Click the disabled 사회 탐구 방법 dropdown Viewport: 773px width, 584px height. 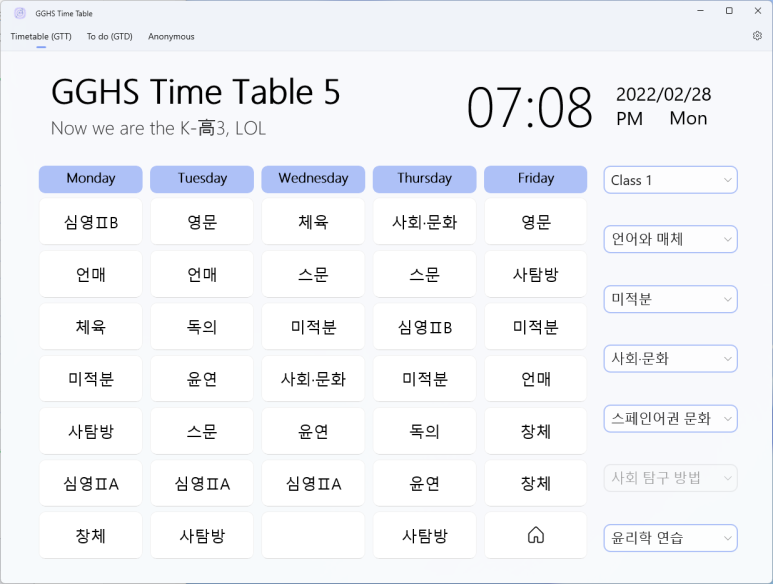coord(670,478)
